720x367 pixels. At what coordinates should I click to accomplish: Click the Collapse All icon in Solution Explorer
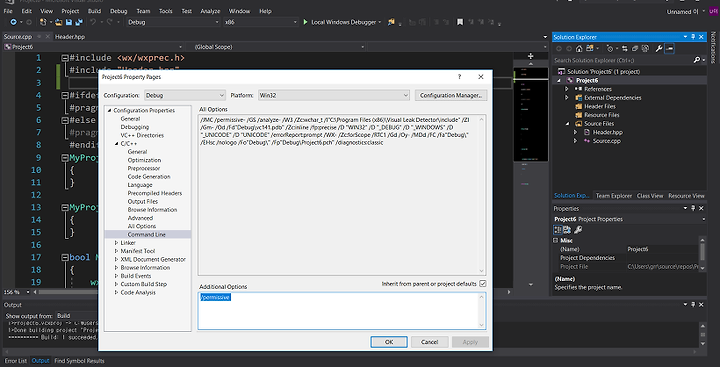coord(635,49)
